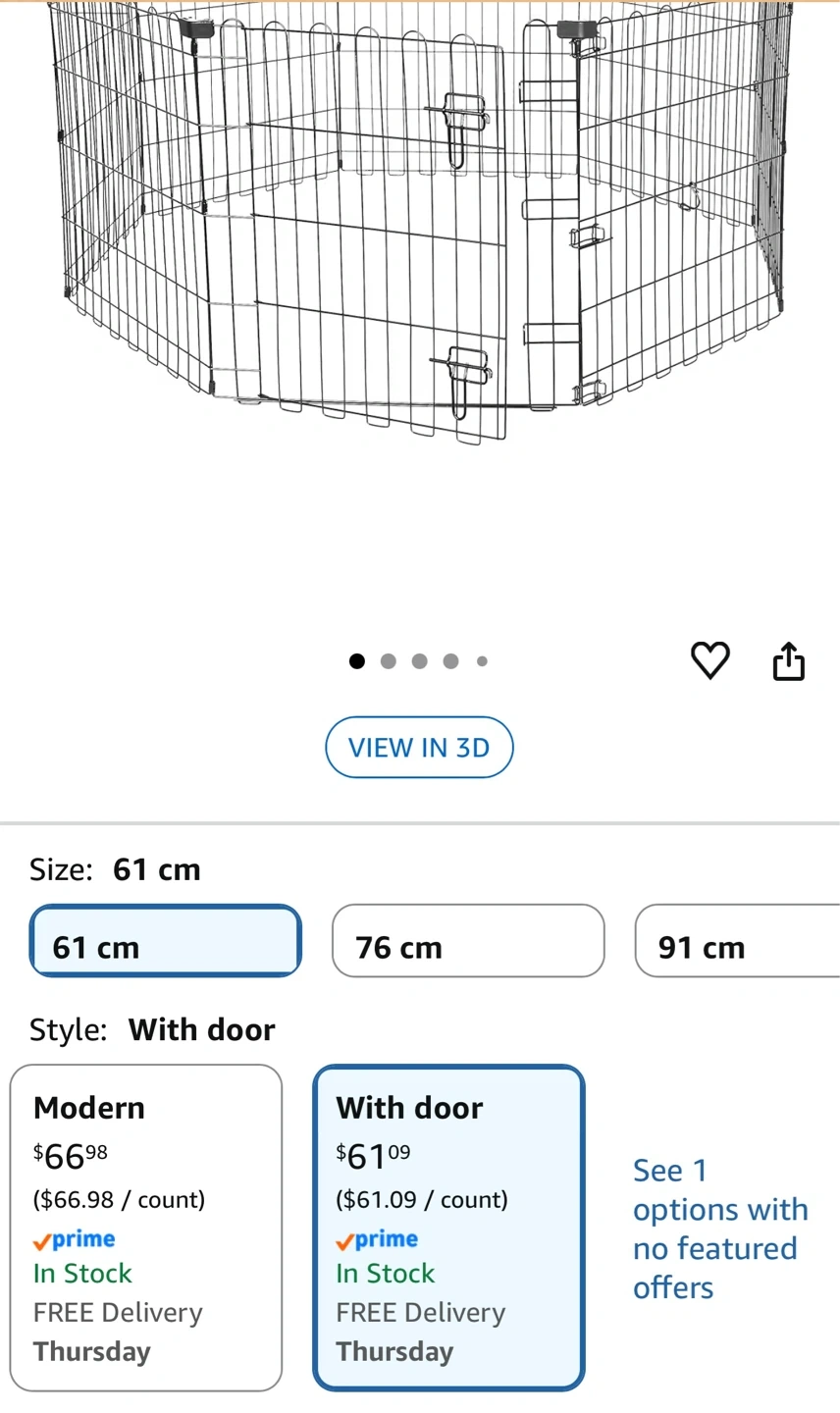Tap the prime logo on Modern card
840x1413 pixels.
point(75,1240)
